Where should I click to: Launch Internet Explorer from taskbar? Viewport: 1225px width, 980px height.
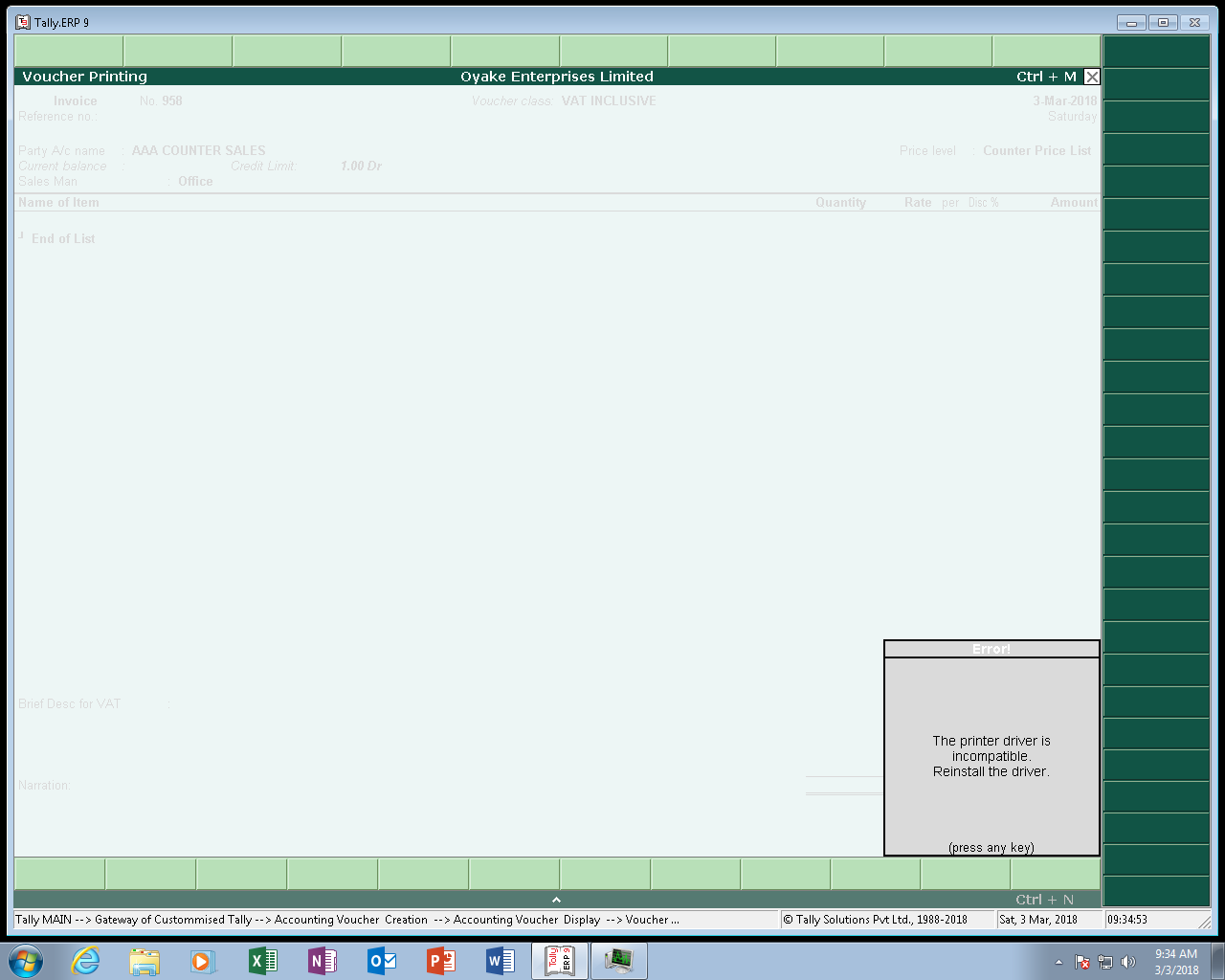(x=86, y=961)
